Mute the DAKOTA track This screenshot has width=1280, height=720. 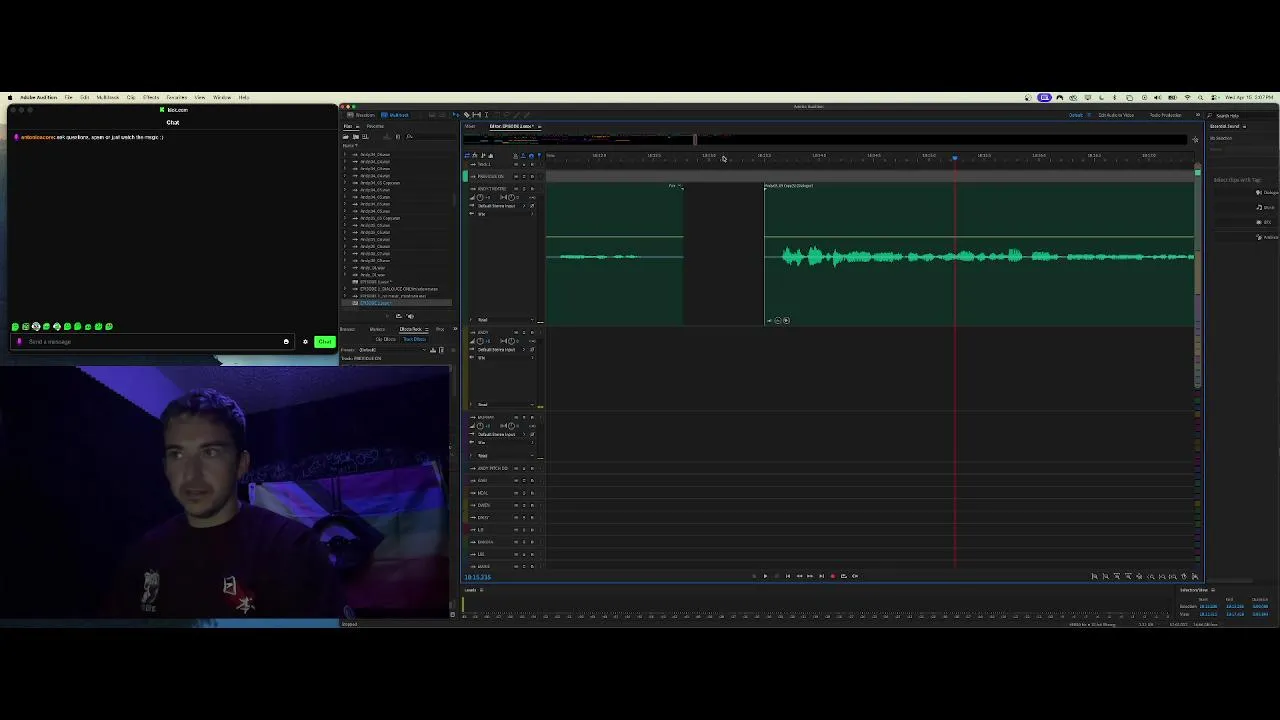click(x=516, y=542)
